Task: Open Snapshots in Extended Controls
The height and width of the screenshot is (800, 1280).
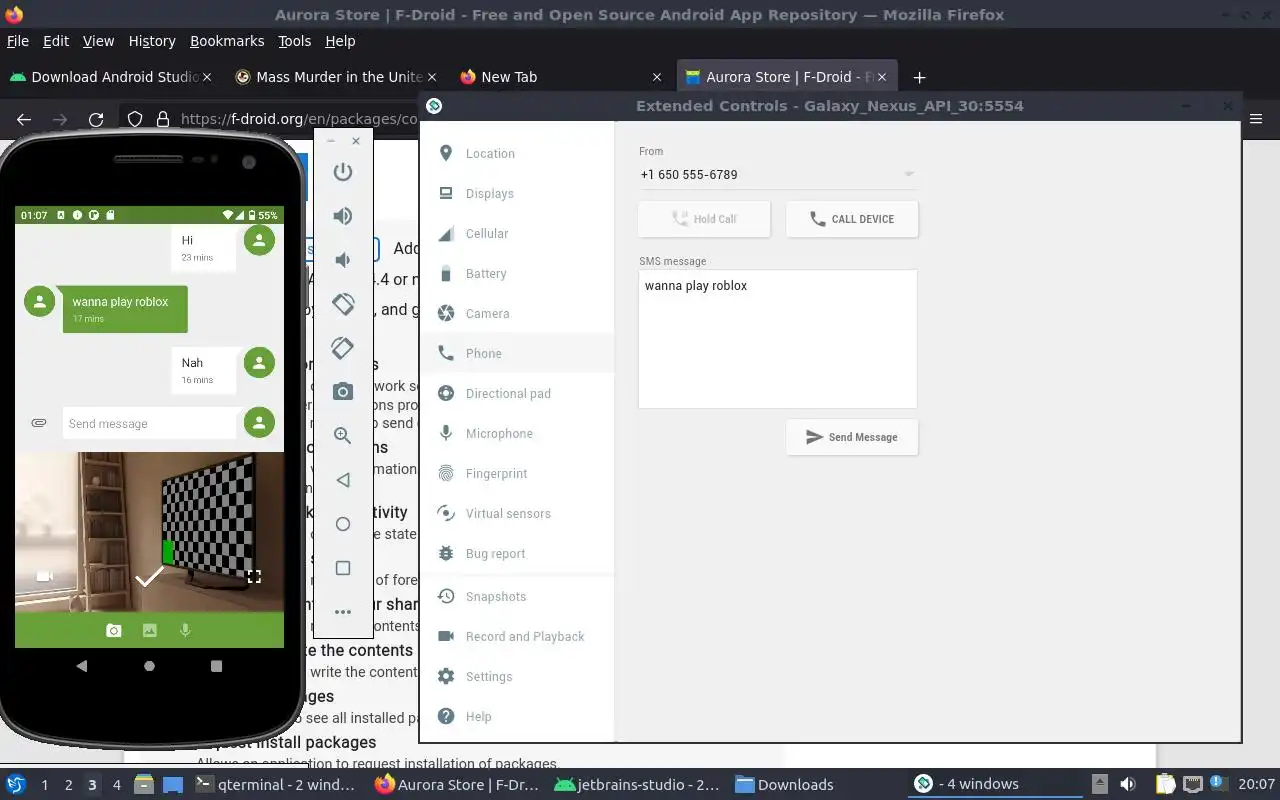Action: click(517, 596)
